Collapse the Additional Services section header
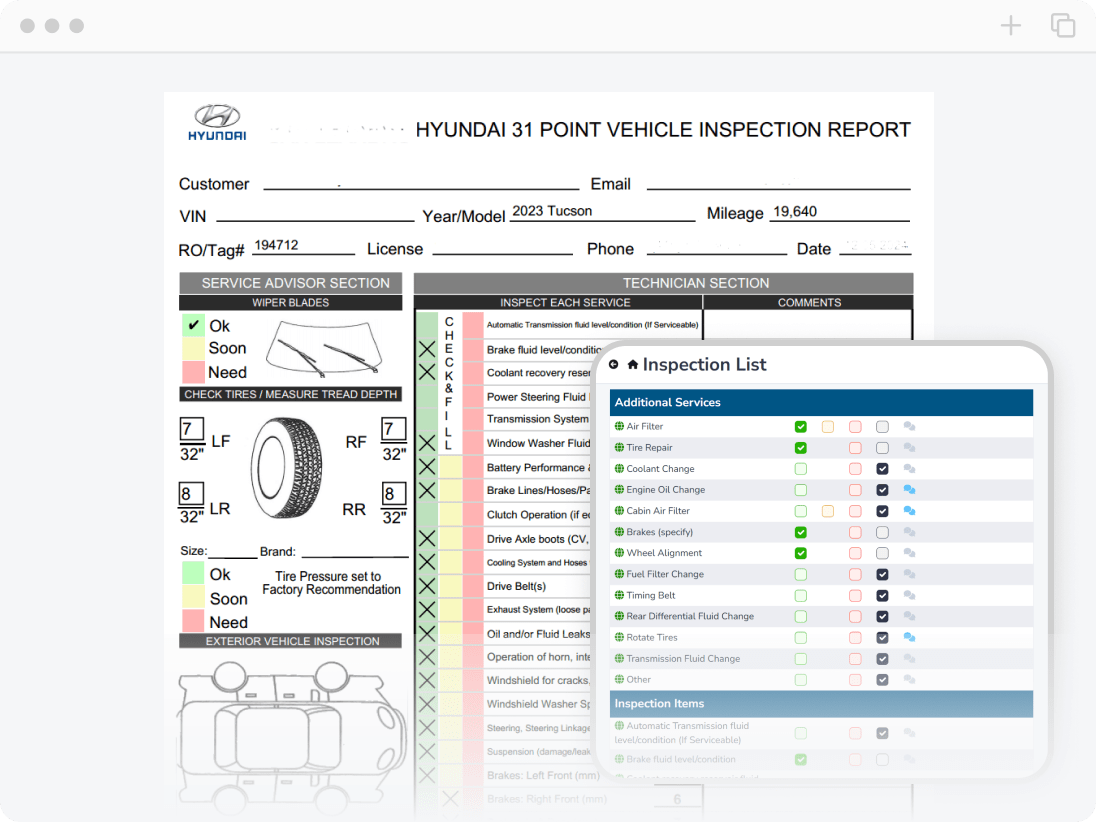Viewport: 1096px width, 822px height. [x=821, y=403]
